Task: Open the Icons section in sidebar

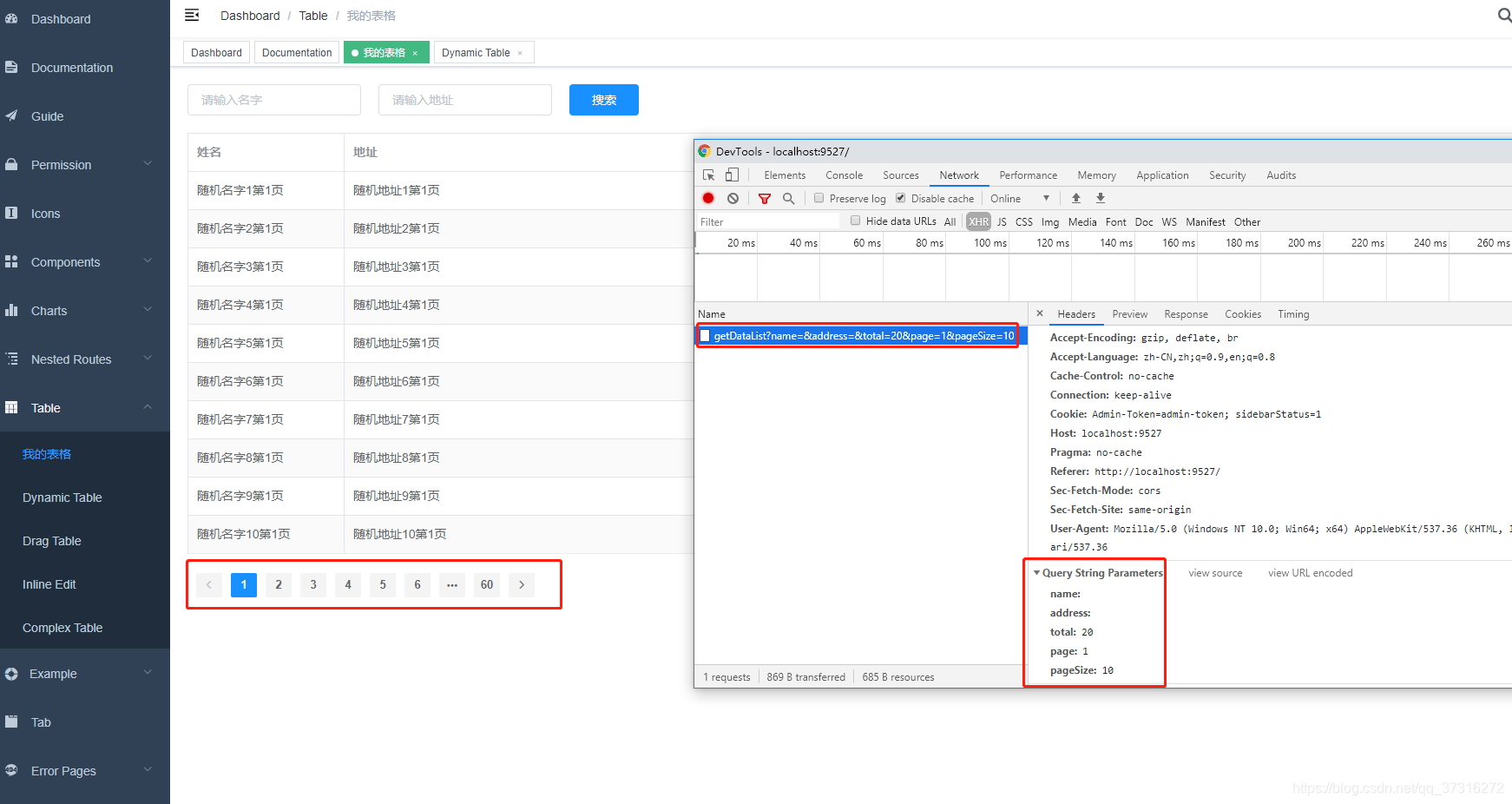Action: 47,214
